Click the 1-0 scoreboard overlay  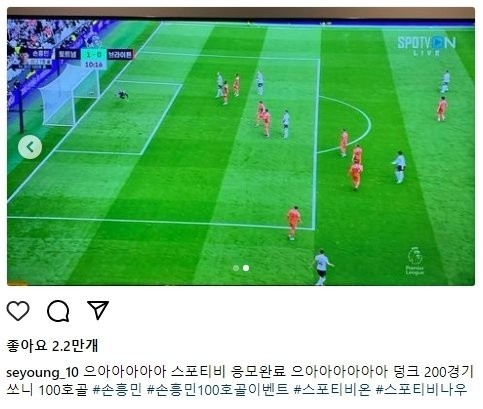pyautogui.click(x=94, y=54)
